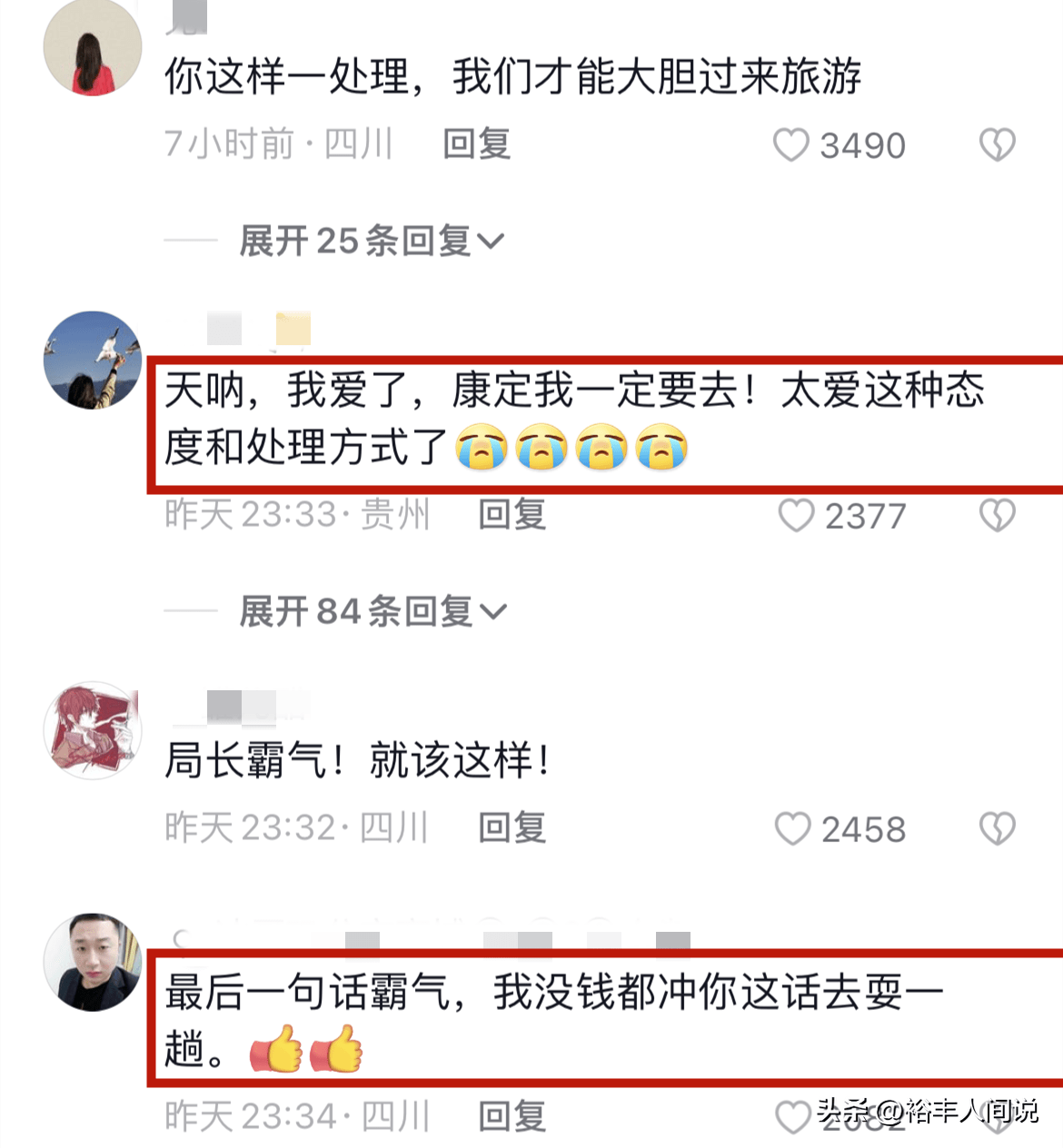Image resolution: width=1063 pixels, height=1148 pixels.
Task: Like the comment with 3490 likes
Action: [790, 145]
